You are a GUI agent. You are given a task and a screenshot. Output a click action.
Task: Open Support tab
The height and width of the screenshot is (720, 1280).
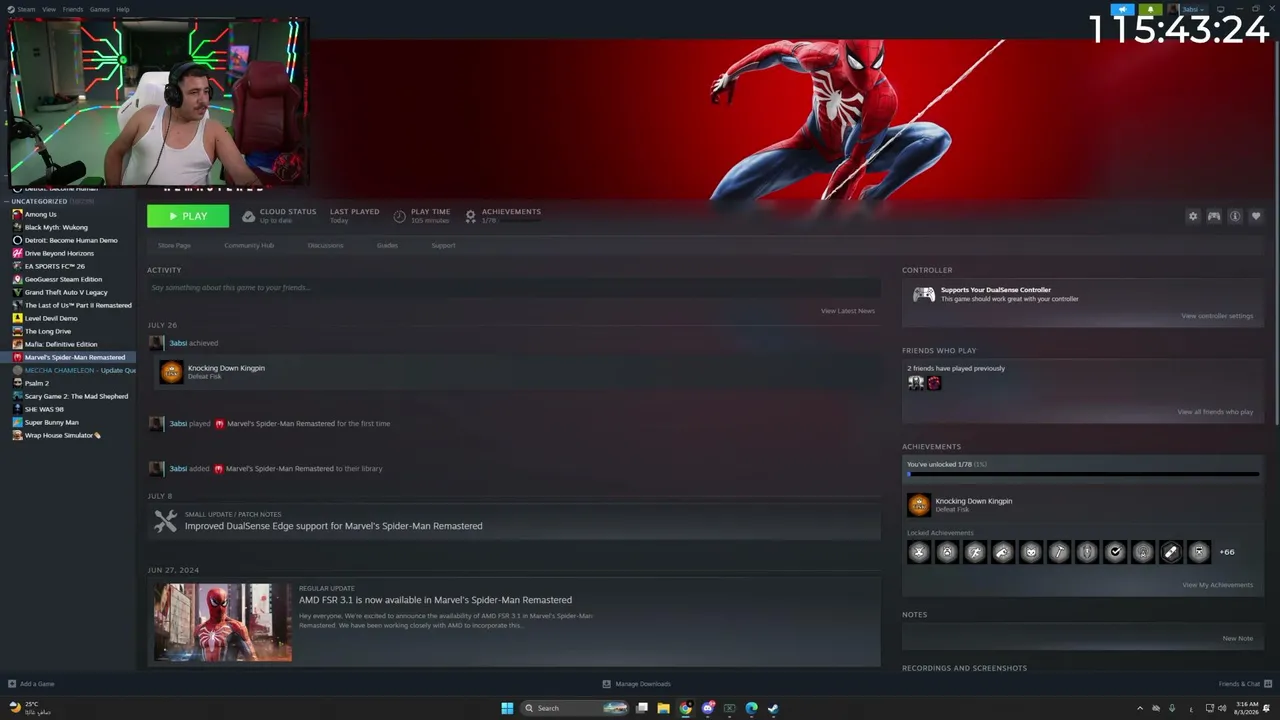tap(443, 245)
